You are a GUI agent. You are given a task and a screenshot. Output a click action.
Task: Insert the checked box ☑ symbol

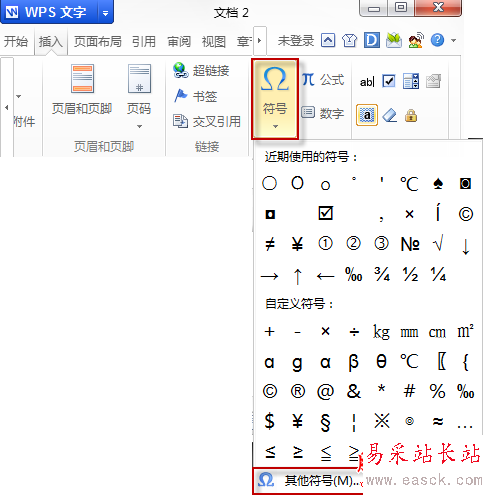pos(325,213)
